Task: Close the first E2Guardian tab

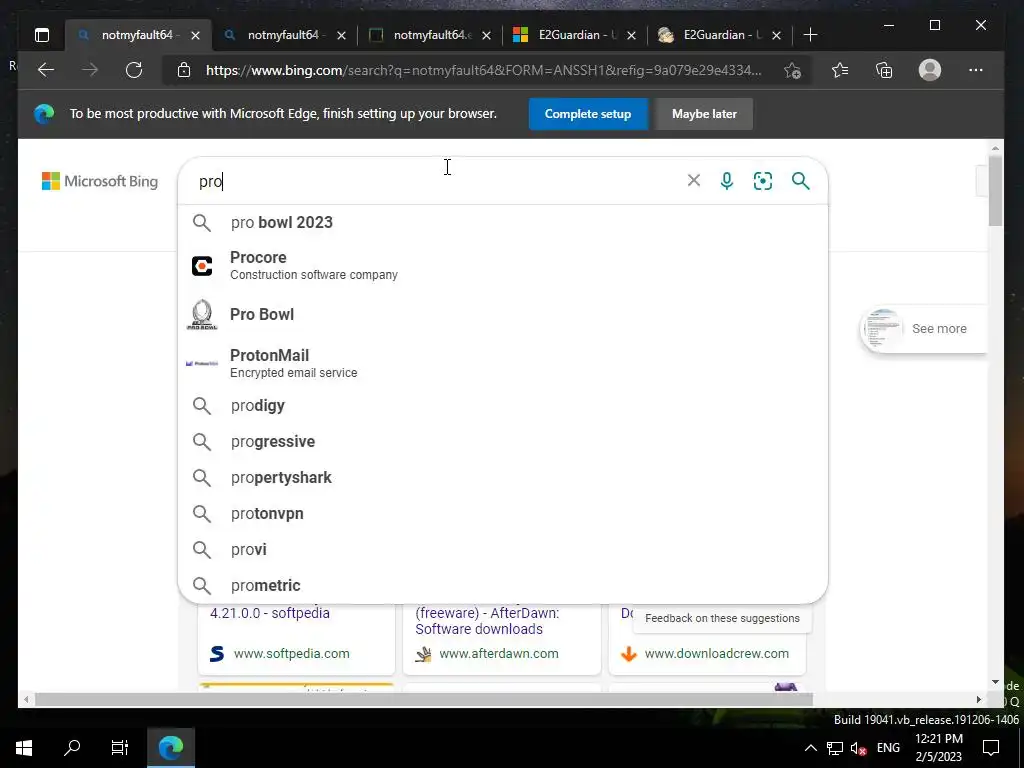Action: [631, 35]
